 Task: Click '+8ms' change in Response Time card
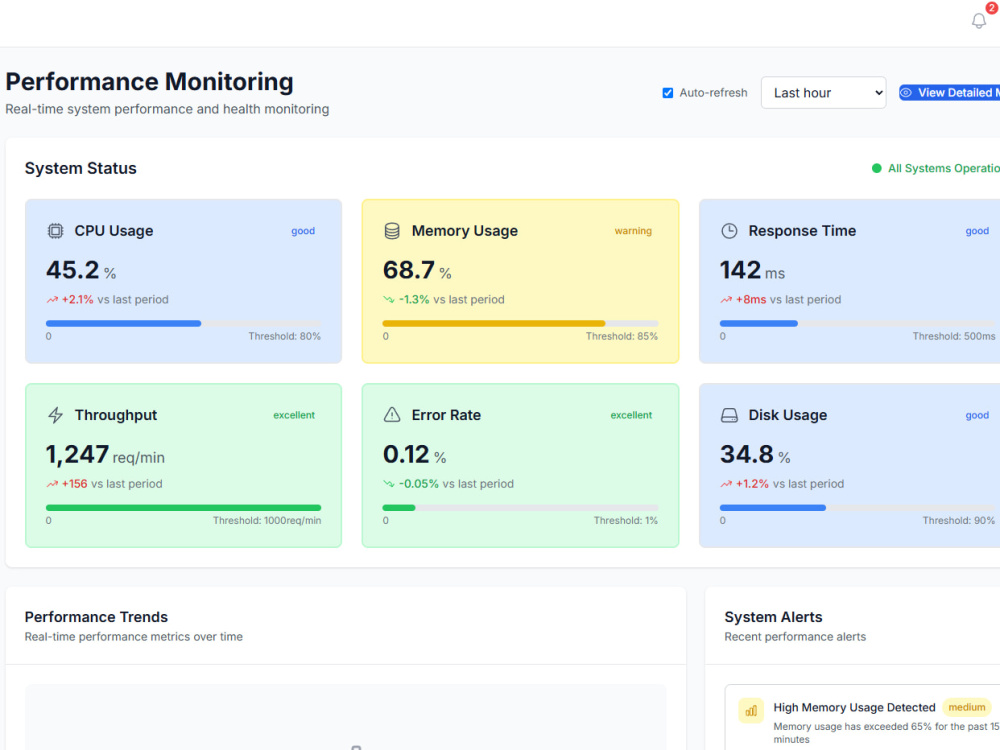pyautogui.click(x=751, y=300)
